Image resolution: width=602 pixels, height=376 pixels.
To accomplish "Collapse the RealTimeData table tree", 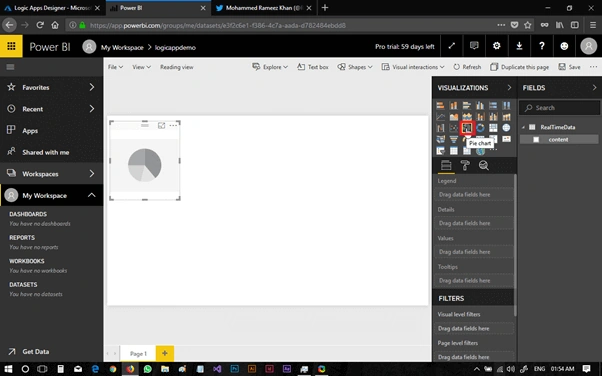I will pyautogui.click(x=523, y=128).
